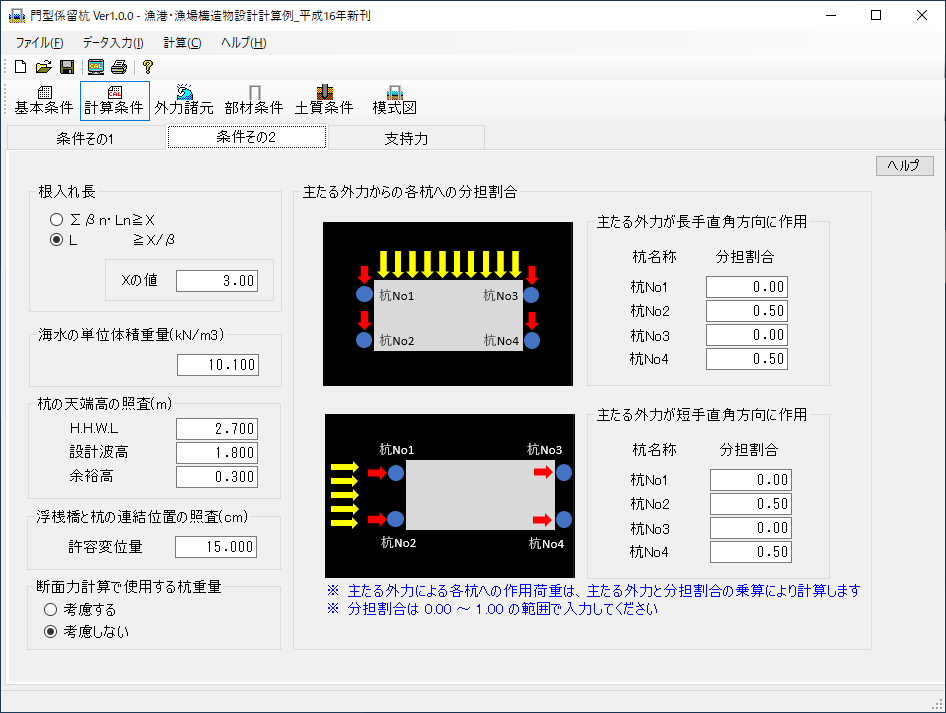Minimize the 門型係留杭 window
The image size is (946, 713).
[831, 15]
